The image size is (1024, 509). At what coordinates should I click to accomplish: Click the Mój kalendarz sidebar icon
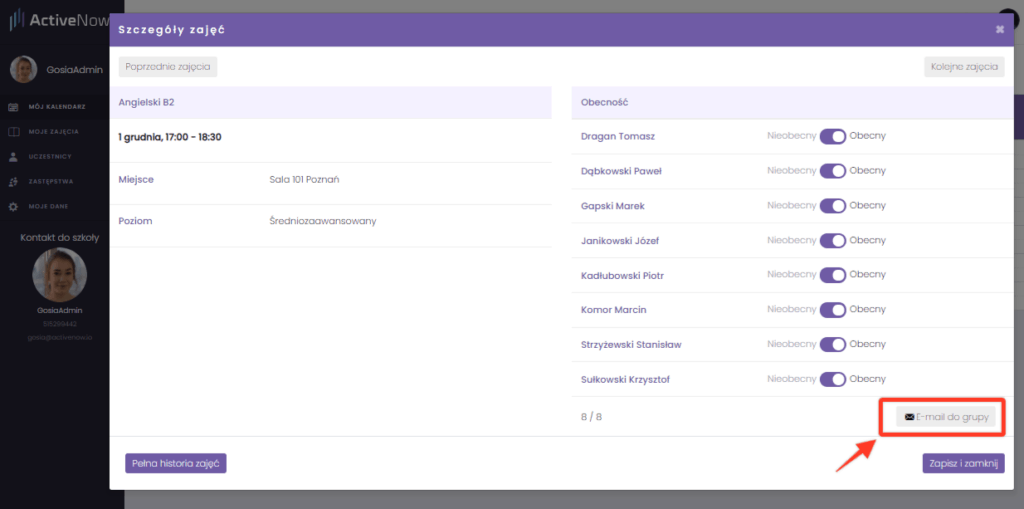[13, 107]
